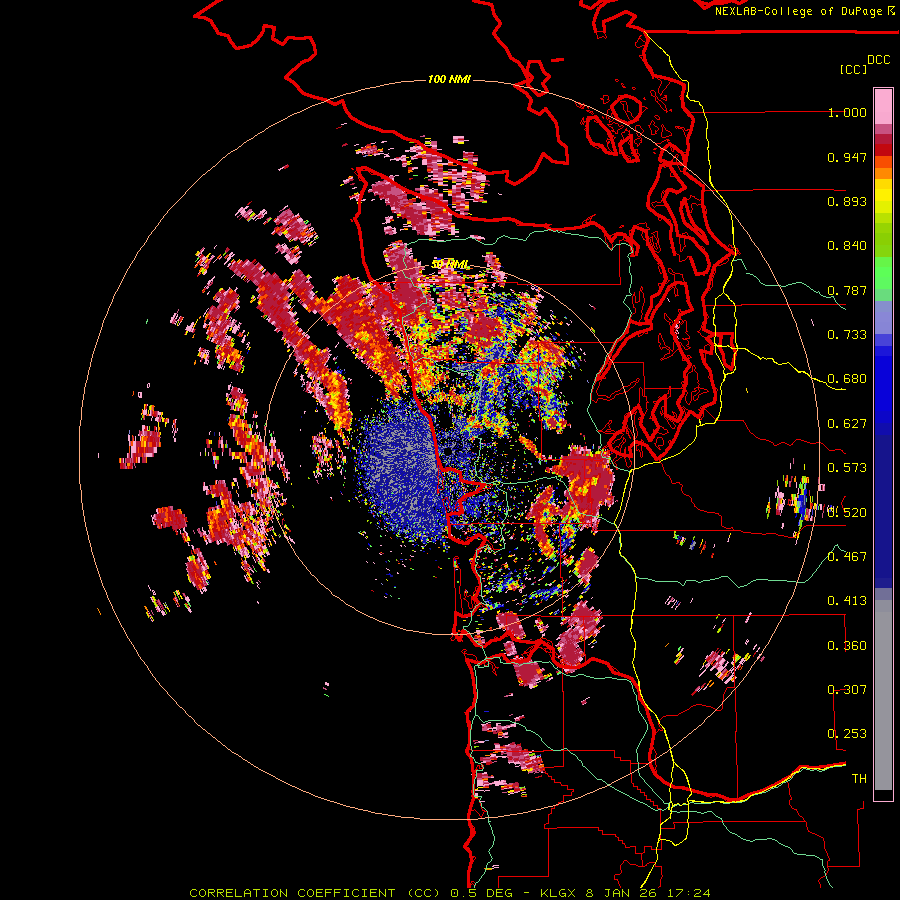
Task: Select the 0.947 scale value
Action: tap(847, 157)
